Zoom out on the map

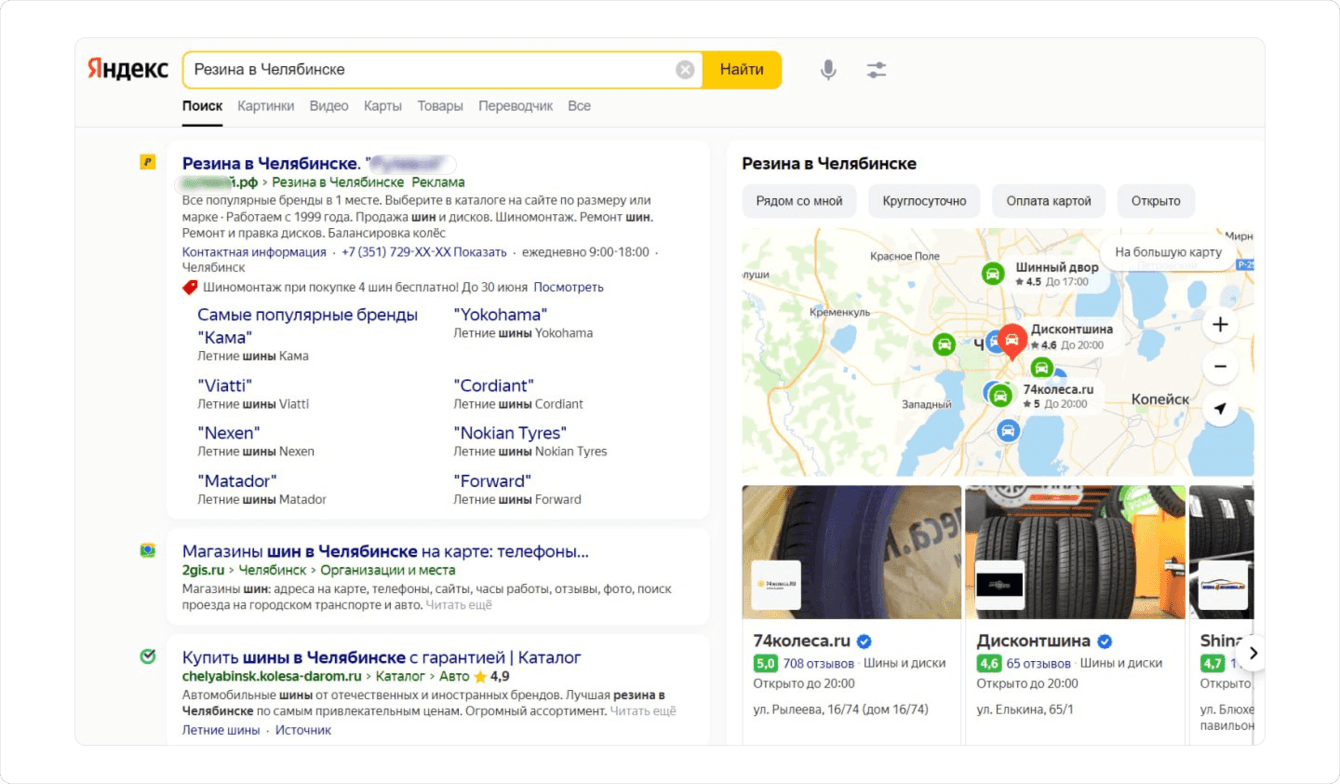[1220, 367]
